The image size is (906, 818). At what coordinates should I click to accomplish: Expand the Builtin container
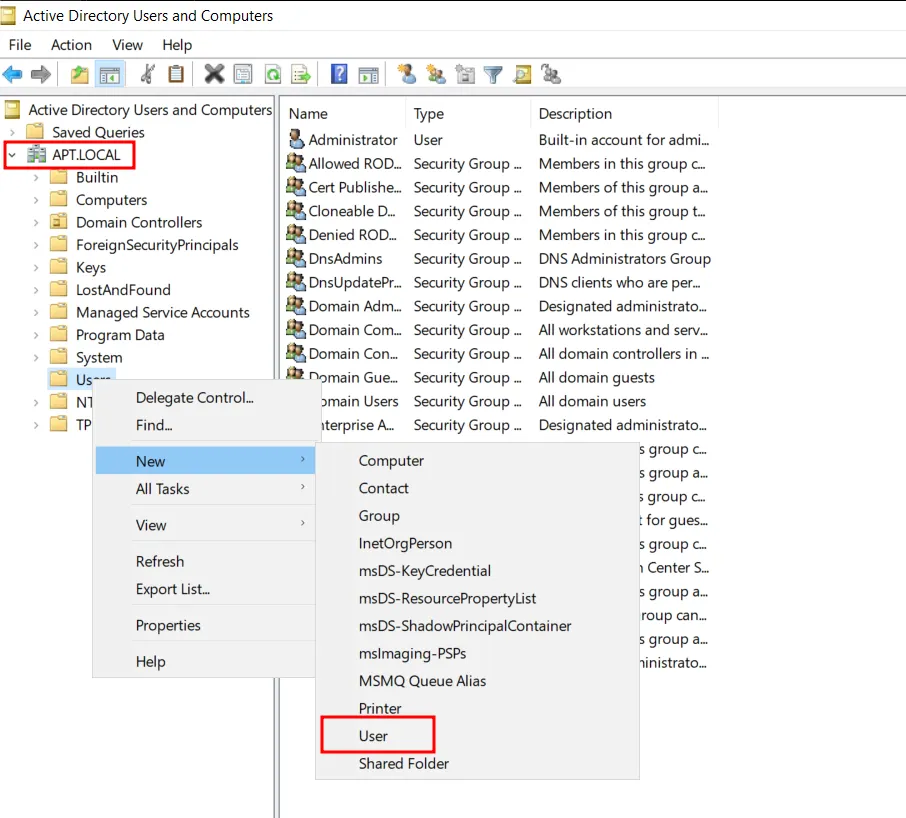[x=36, y=177]
